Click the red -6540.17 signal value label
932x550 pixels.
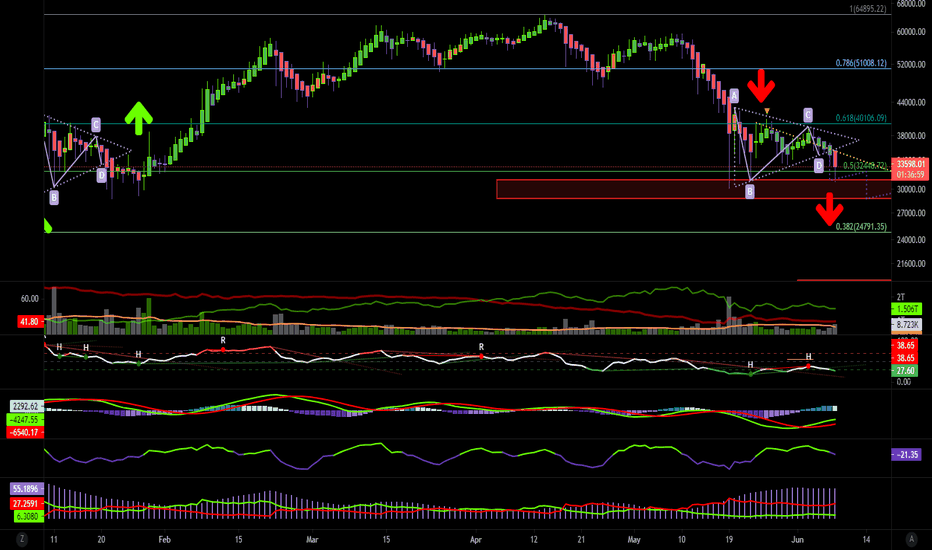pos(25,432)
